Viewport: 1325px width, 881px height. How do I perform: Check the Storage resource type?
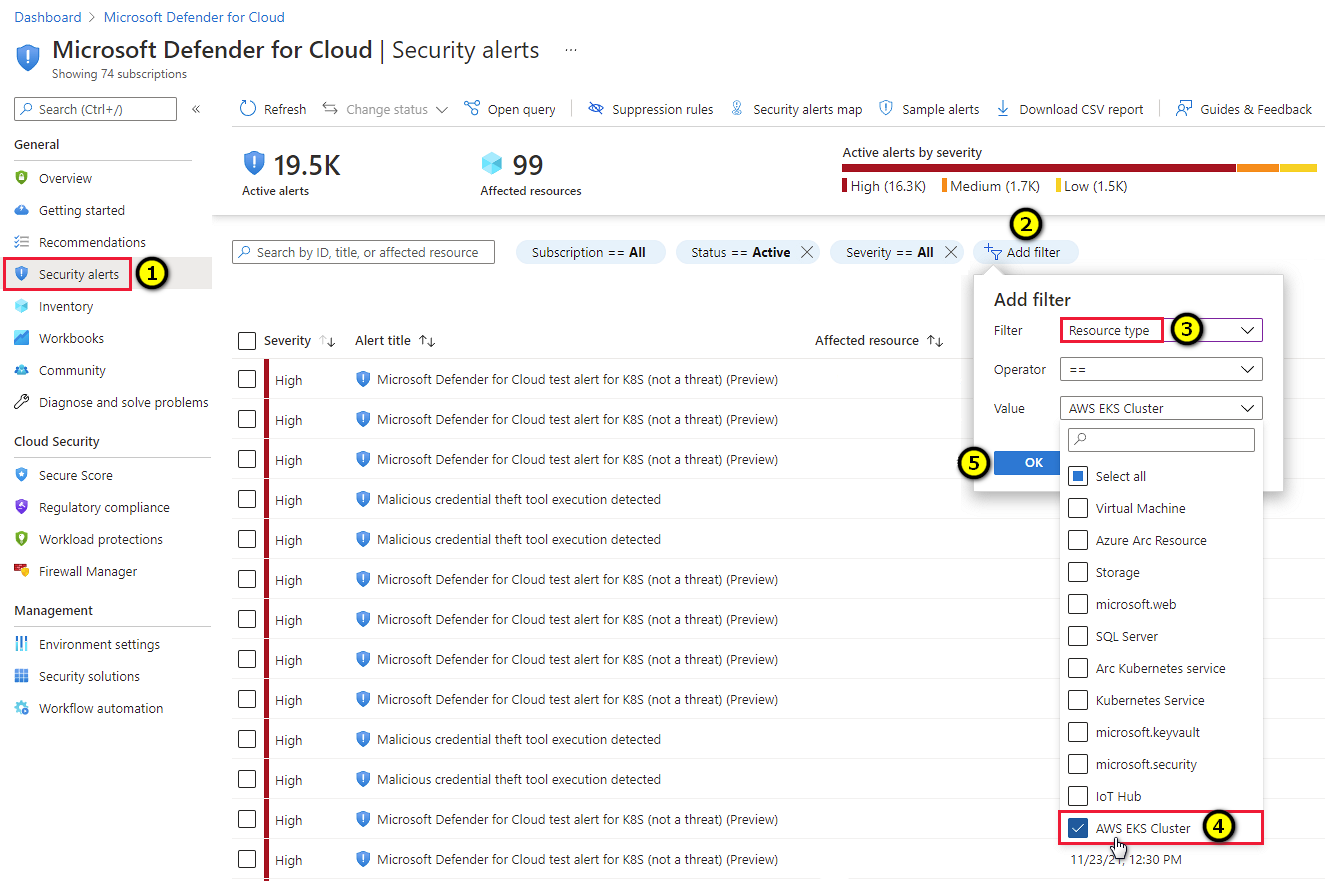pyautogui.click(x=1078, y=572)
